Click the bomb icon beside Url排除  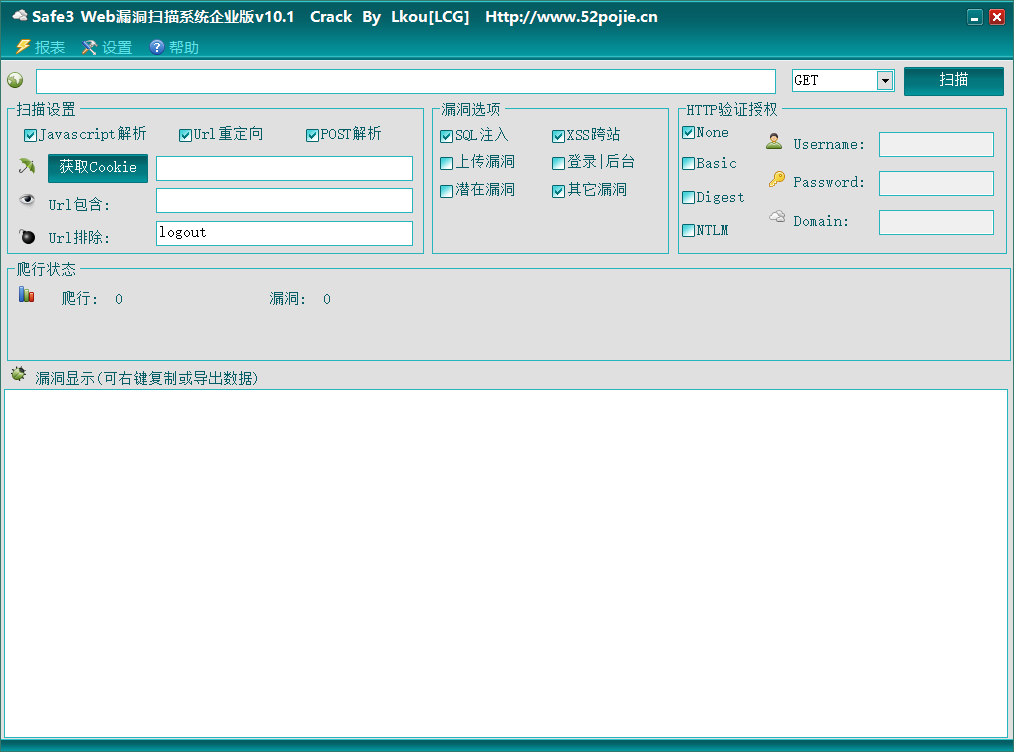pyautogui.click(x=27, y=236)
